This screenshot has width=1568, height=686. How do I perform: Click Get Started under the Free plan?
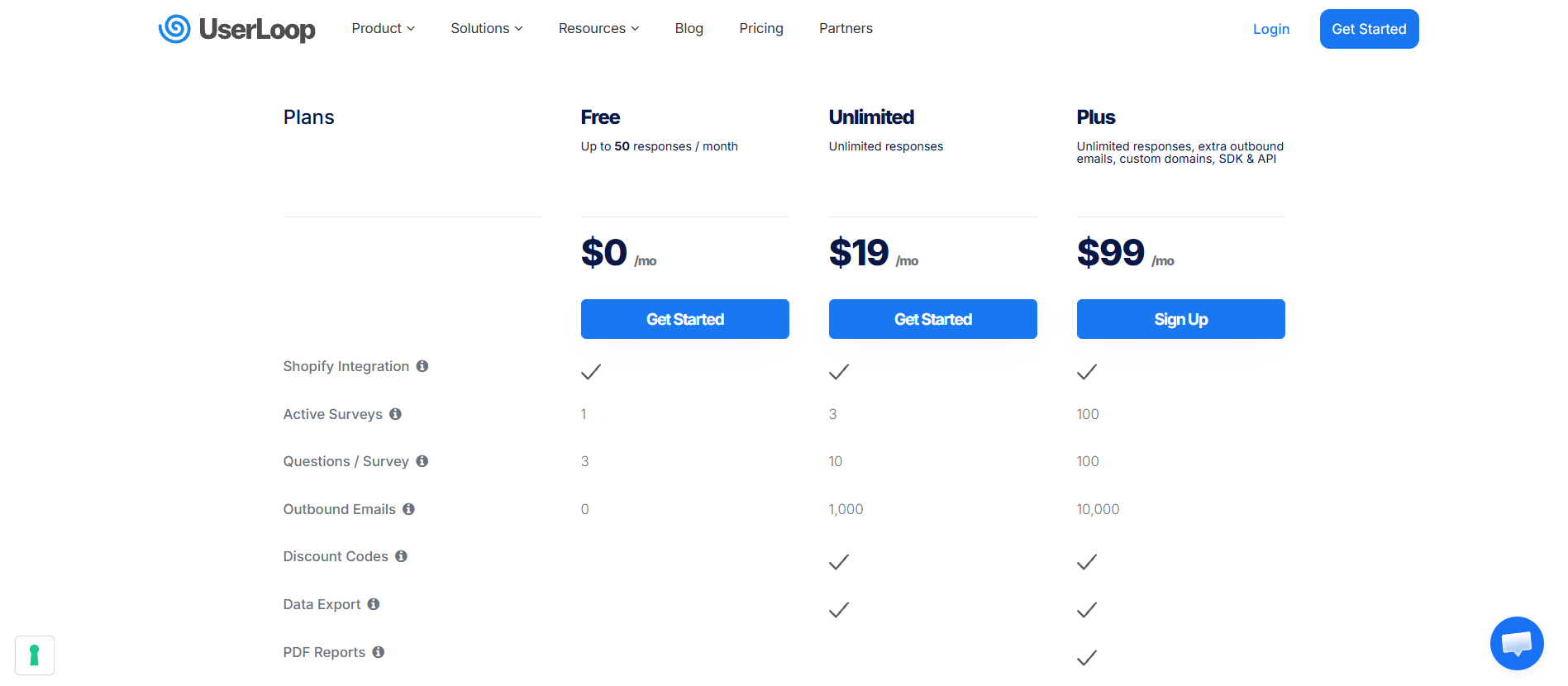click(x=684, y=319)
